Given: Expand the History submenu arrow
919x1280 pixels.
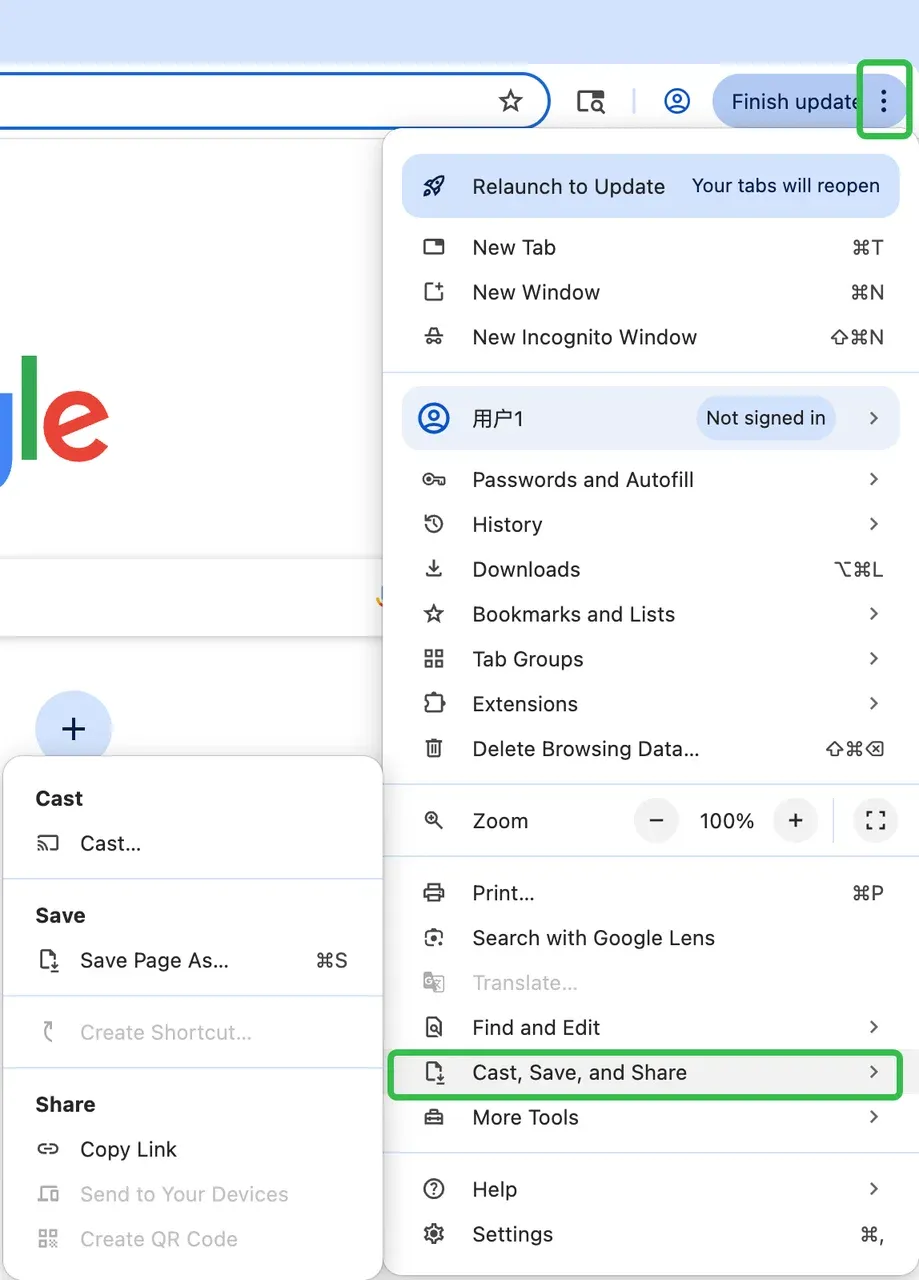Looking at the screenshot, I should point(874,524).
